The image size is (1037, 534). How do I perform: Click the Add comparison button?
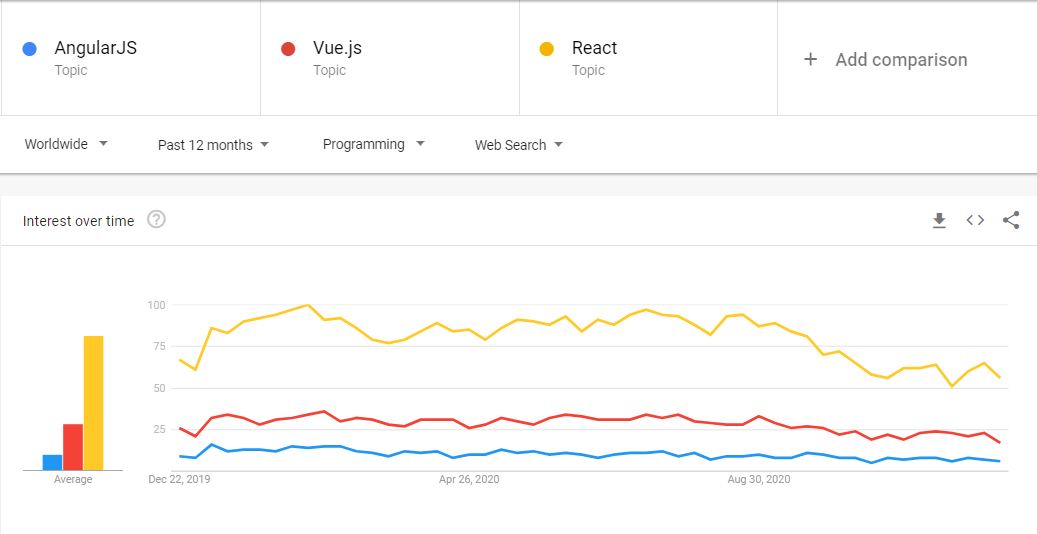point(900,59)
